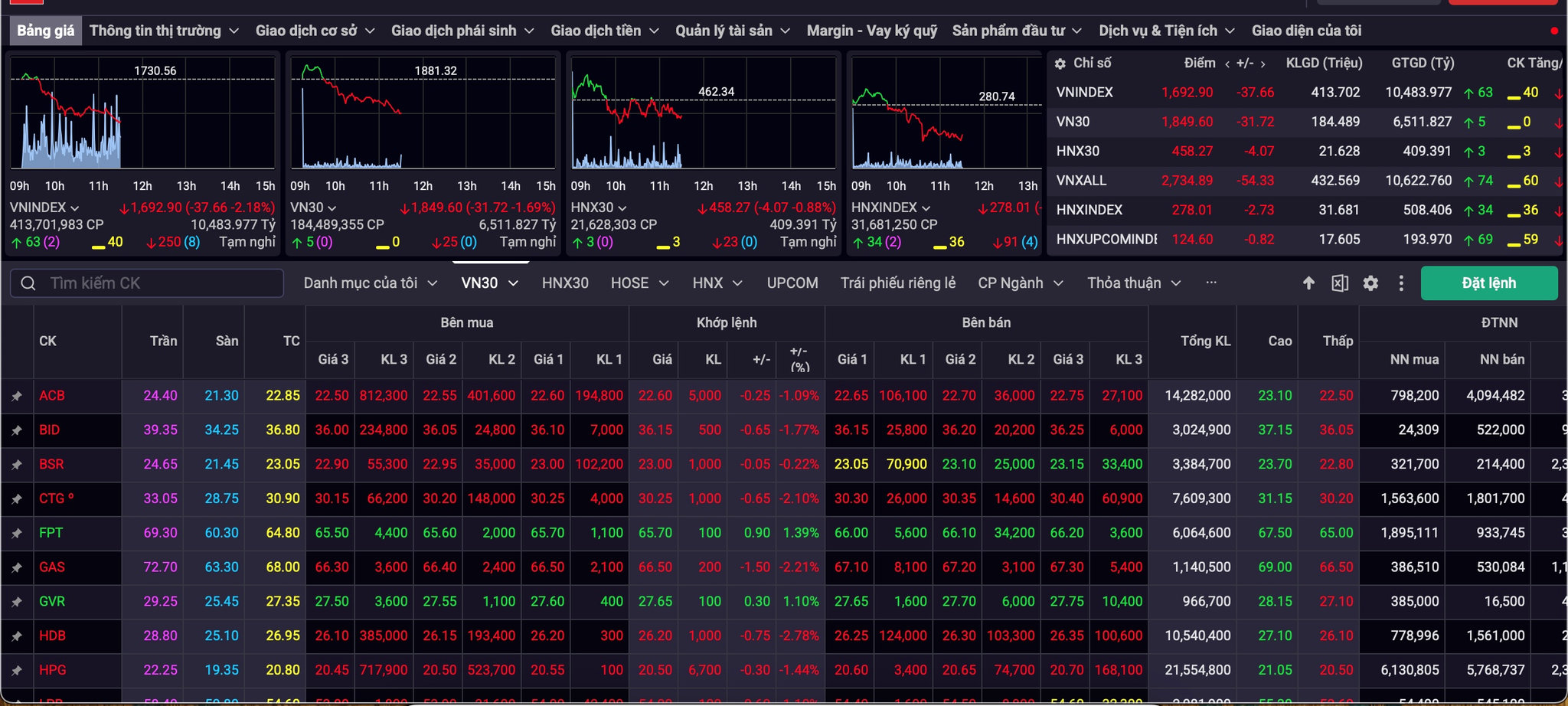Image resolution: width=1568 pixels, height=706 pixels.
Task: Open the vertical three-dot menu
Action: [1401, 283]
